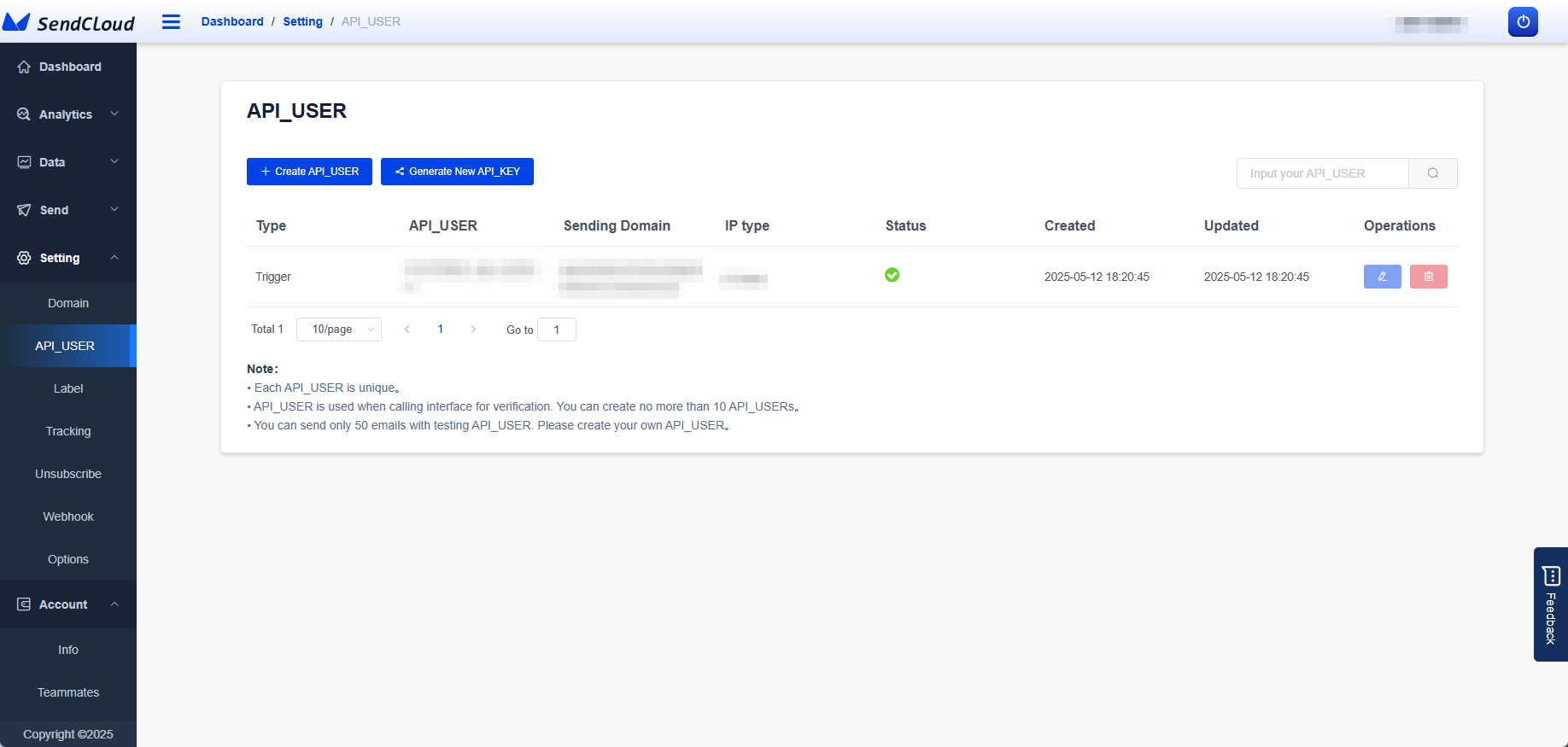Collapse the Account menu chevron
The image size is (1568, 747).
tap(114, 604)
